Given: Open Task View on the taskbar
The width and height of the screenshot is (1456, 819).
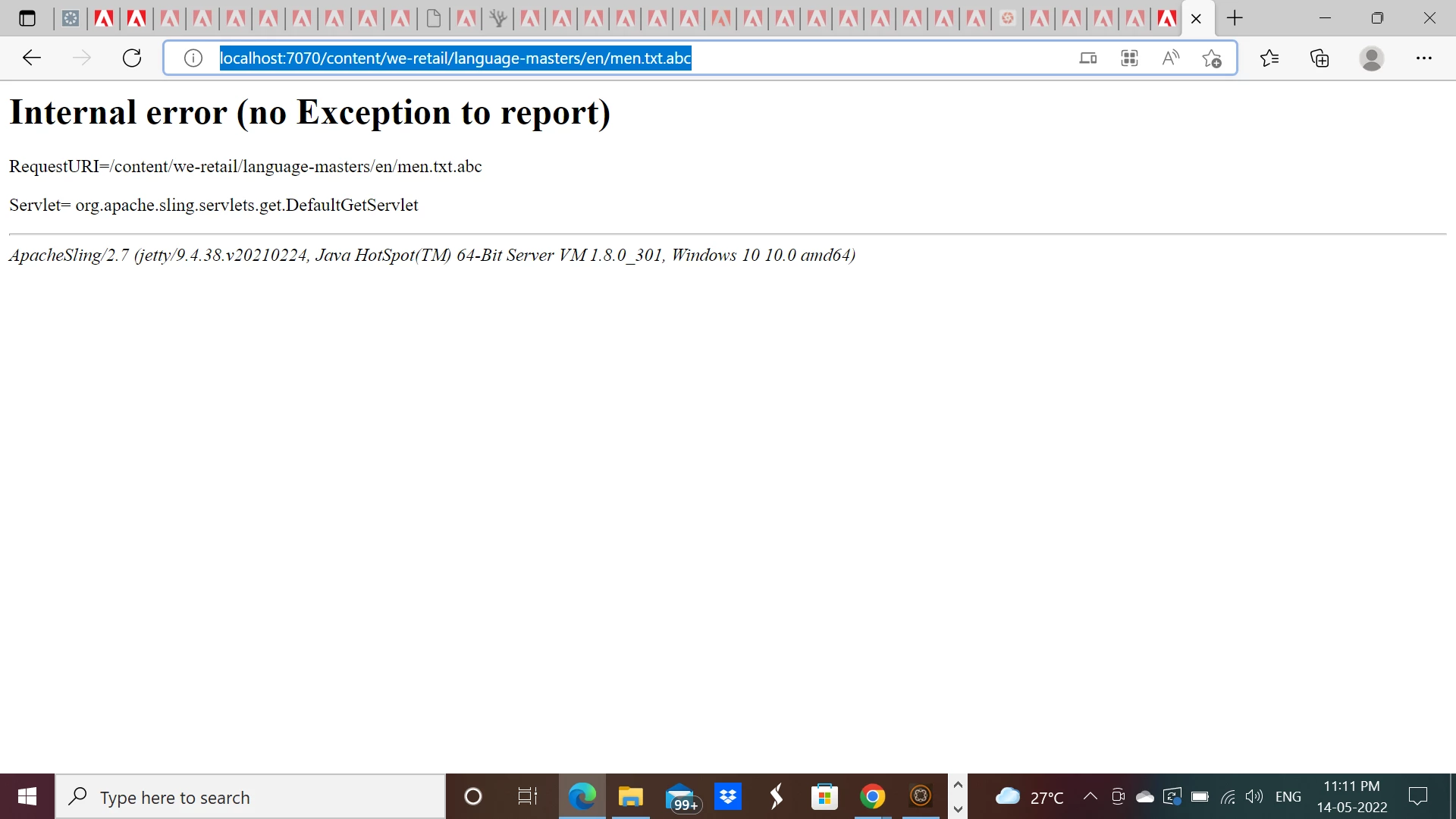Looking at the screenshot, I should [x=527, y=796].
